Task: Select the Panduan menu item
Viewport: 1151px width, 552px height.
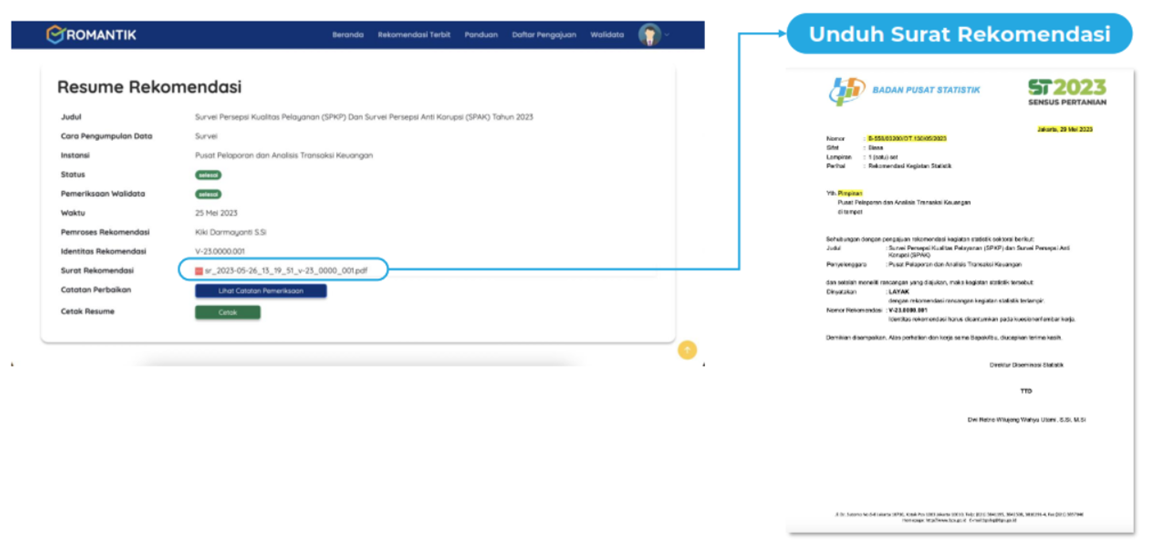Action: coord(481,35)
